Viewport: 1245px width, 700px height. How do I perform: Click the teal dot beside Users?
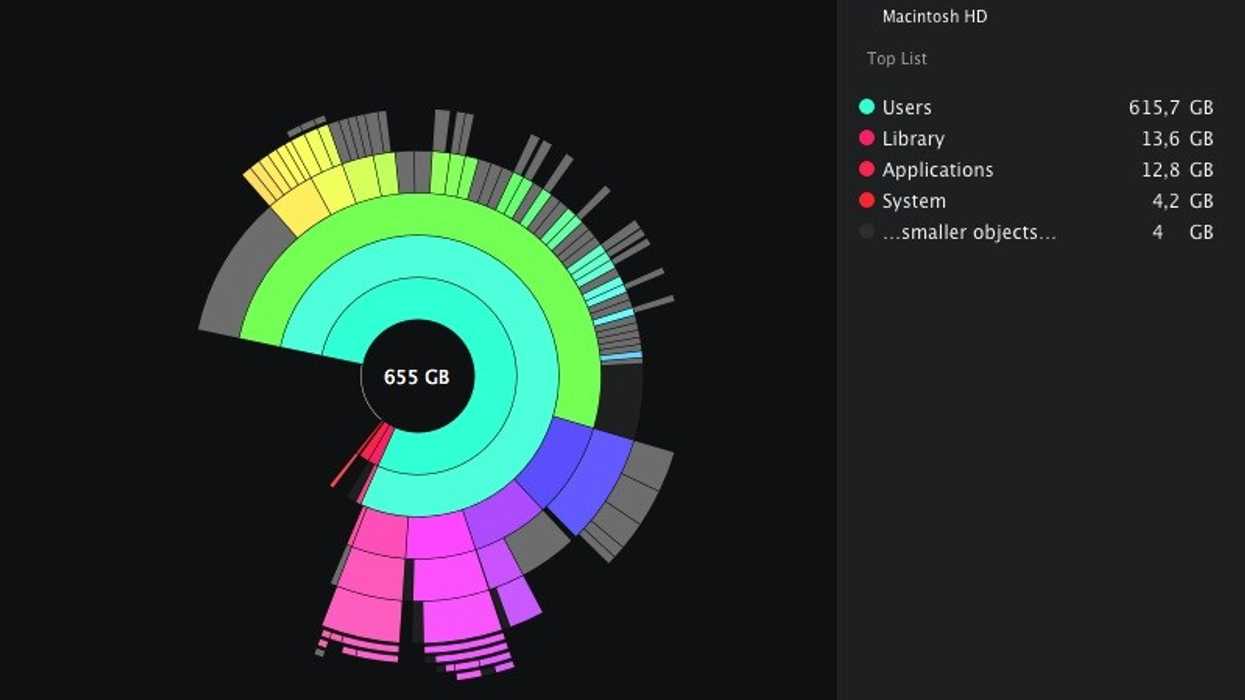(x=866, y=107)
